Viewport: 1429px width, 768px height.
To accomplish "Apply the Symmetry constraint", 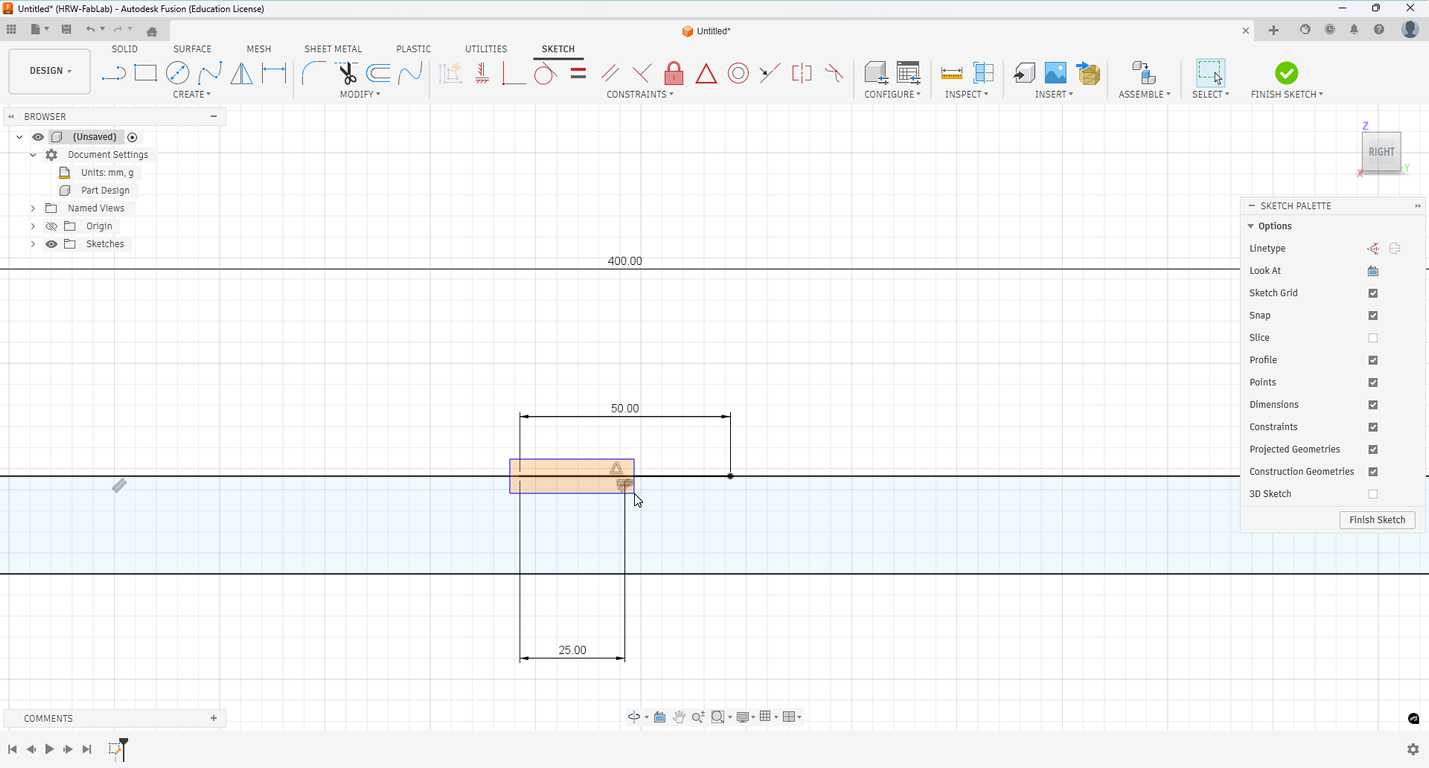I will click(x=802, y=73).
